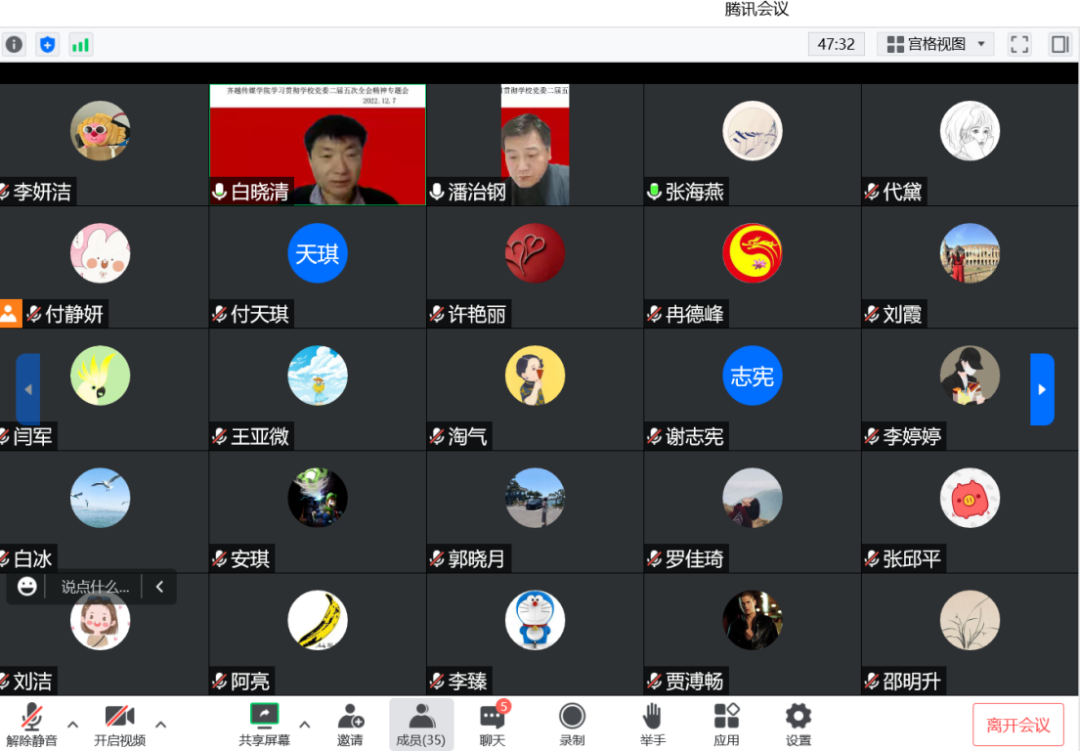Go to next page of participants
The height and width of the screenshot is (751, 1080).
1042,389
